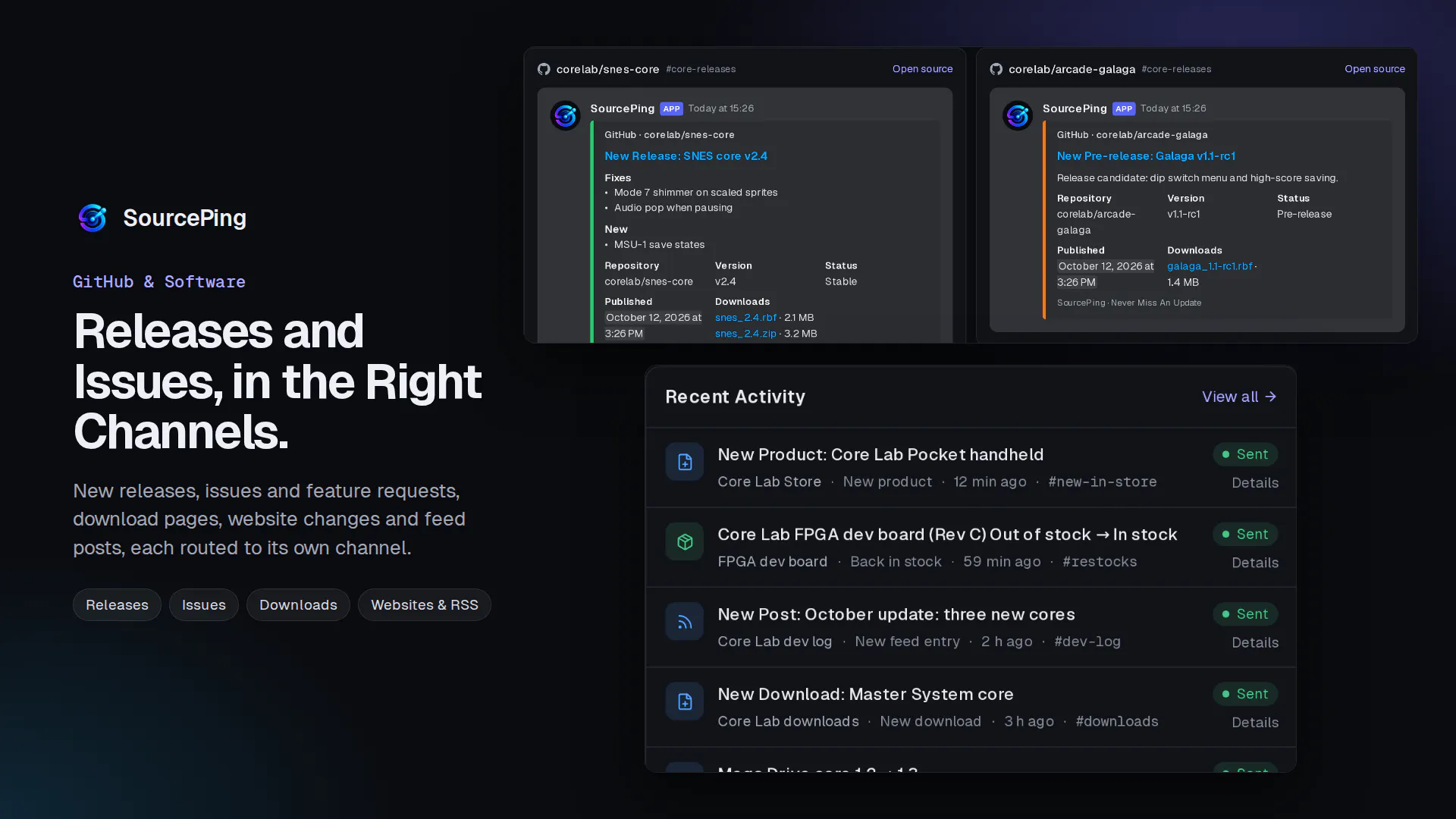Image resolution: width=1456 pixels, height=819 pixels.
Task: Click Sent status on Core Lab Pocket handheld row
Action: pos(1245,454)
